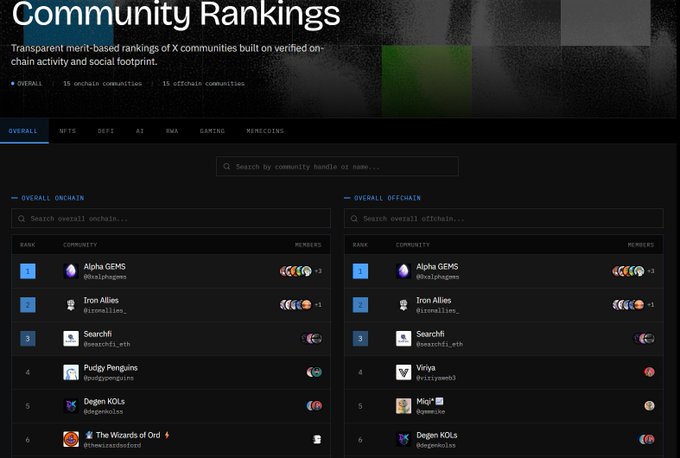
Task: Open Alpha GEMS name in onchain list
Action: tap(105, 267)
